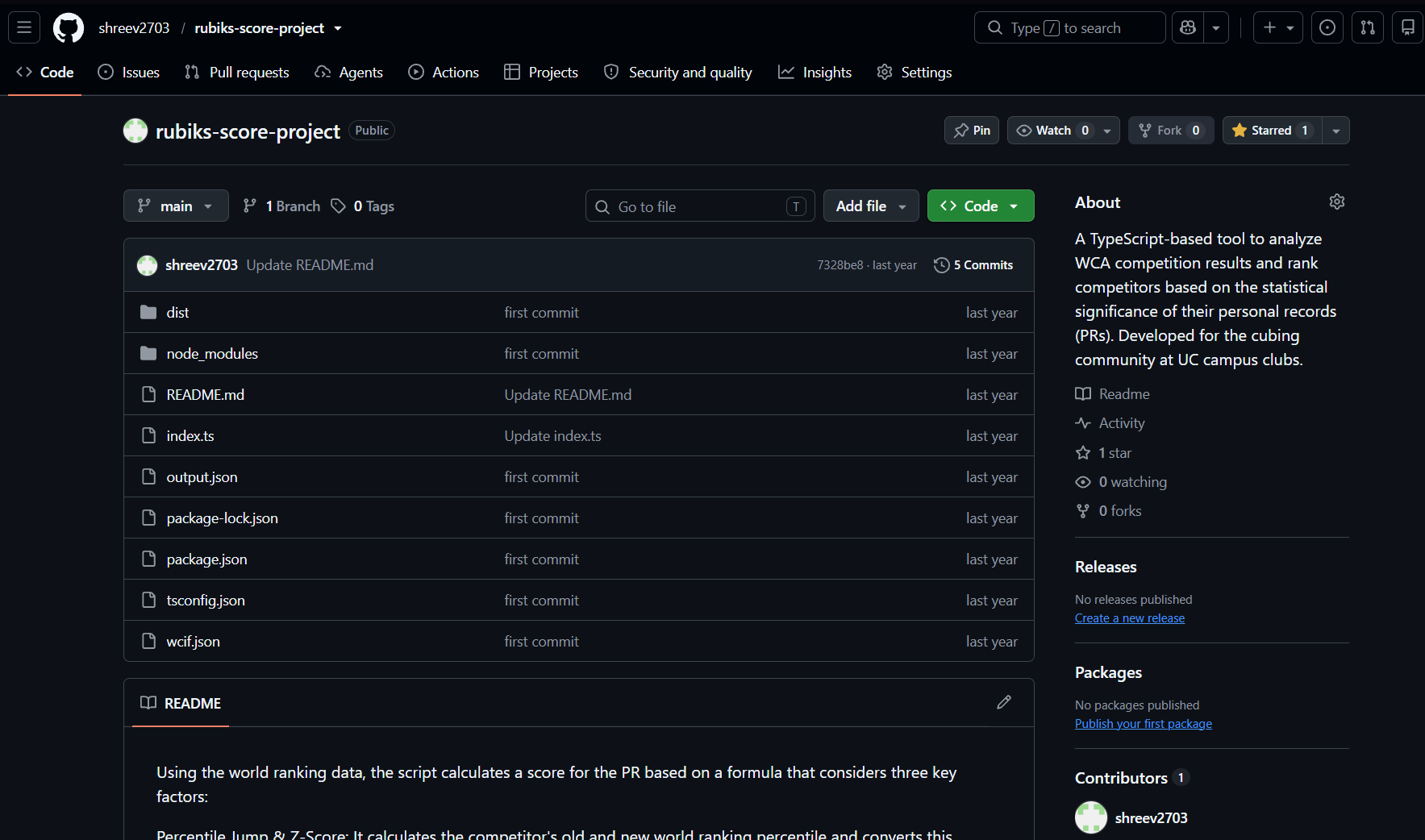Open the Security and quality tab
The height and width of the screenshot is (840, 1425).
tap(678, 72)
